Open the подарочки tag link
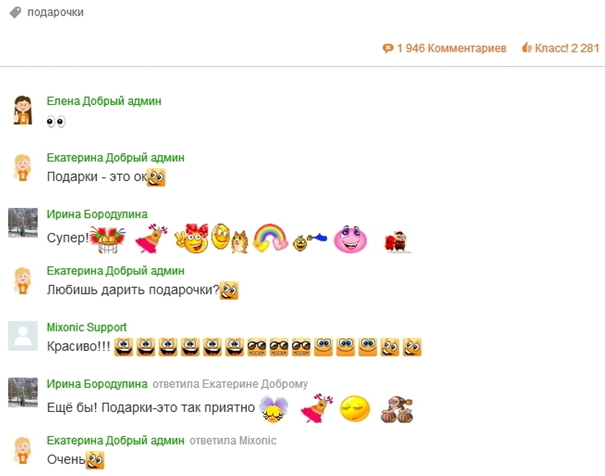Image resolution: width=605 pixels, height=476 pixels. (x=55, y=12)
